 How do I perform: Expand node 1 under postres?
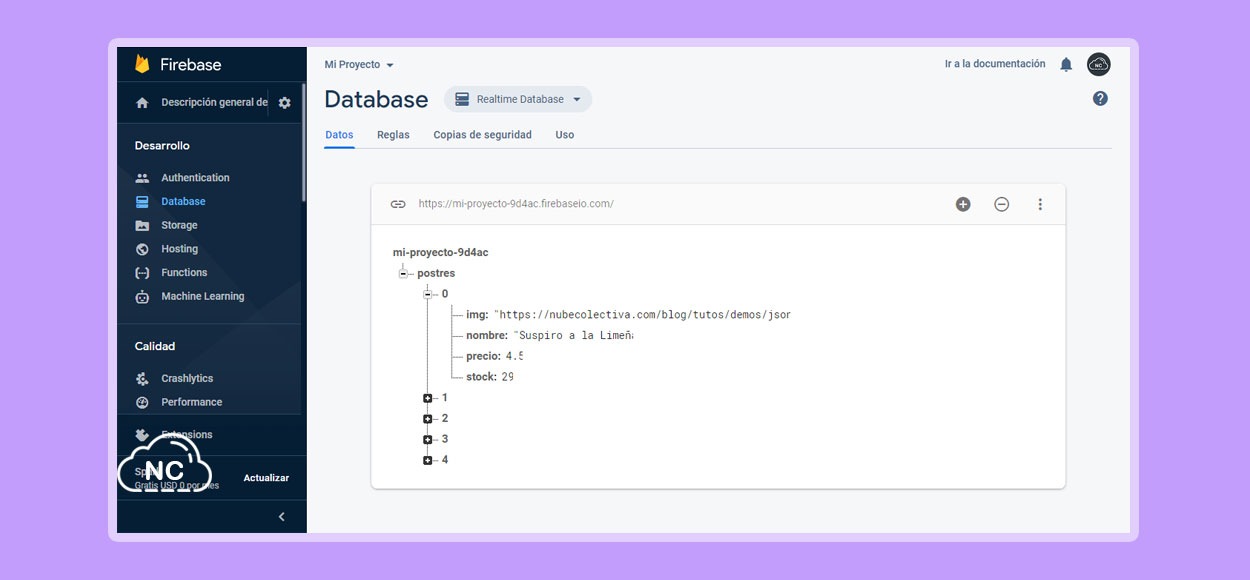pos(428,398)
